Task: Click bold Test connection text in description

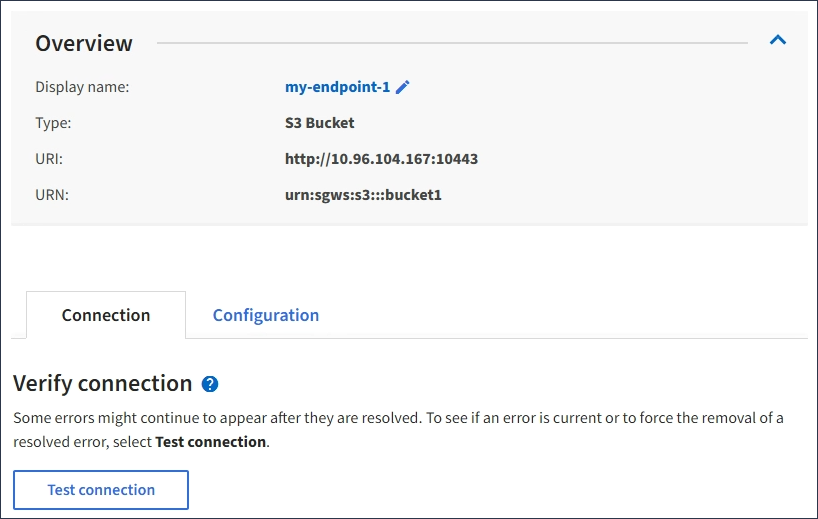Action: click(x=210, y=442)
